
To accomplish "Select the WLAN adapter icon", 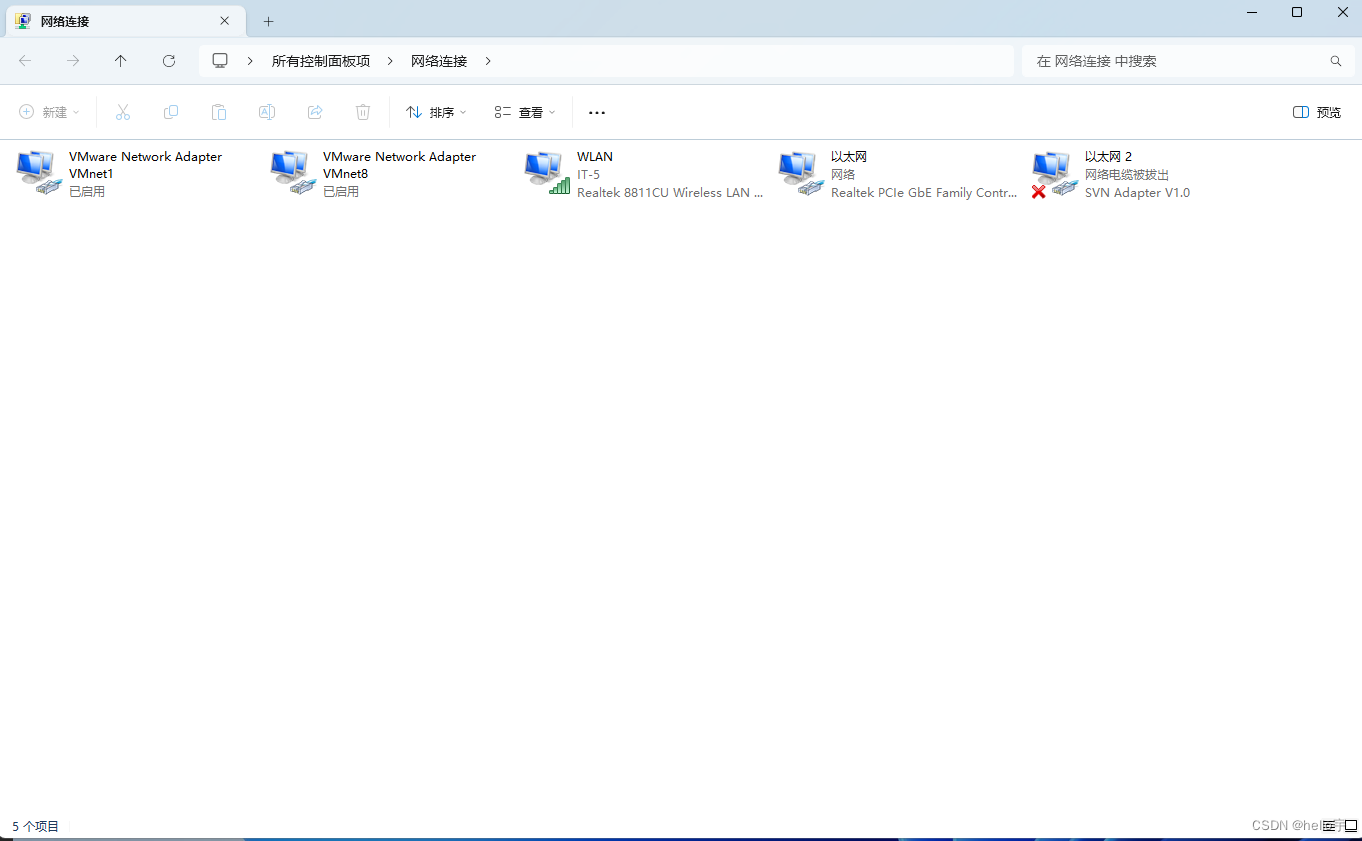I will [547, 172].
